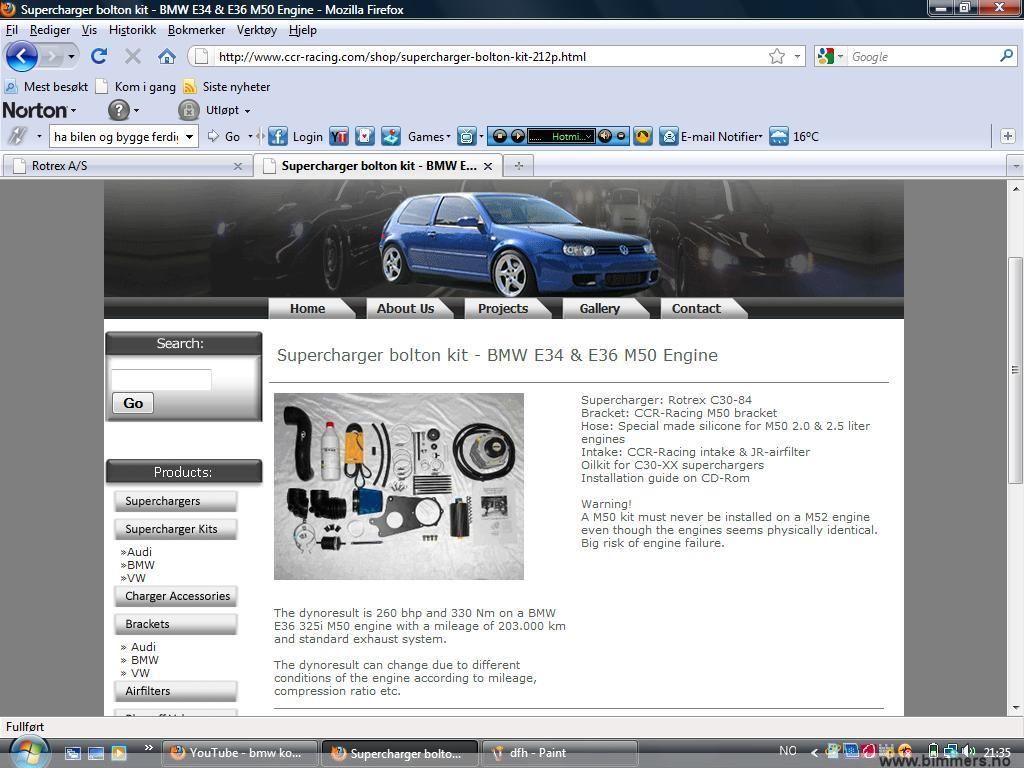The height and width of the screenshot is (768, 1024).
Task: Click the search magnifier in the Google box
Action: click(1006, 56)
